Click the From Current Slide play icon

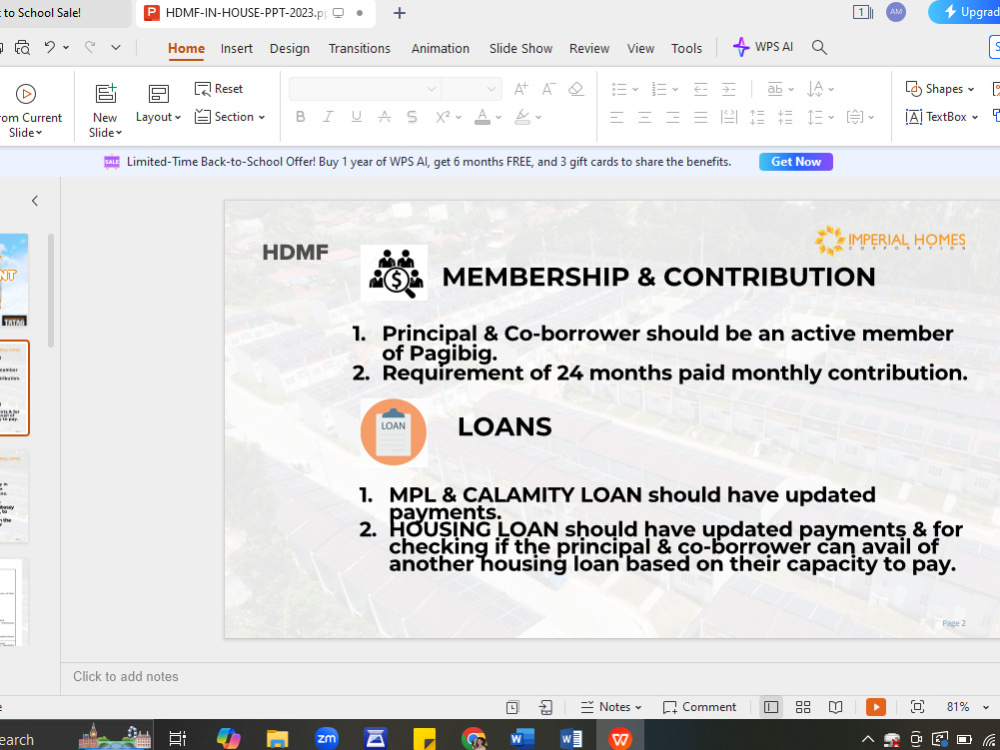[x=26, y=94]
